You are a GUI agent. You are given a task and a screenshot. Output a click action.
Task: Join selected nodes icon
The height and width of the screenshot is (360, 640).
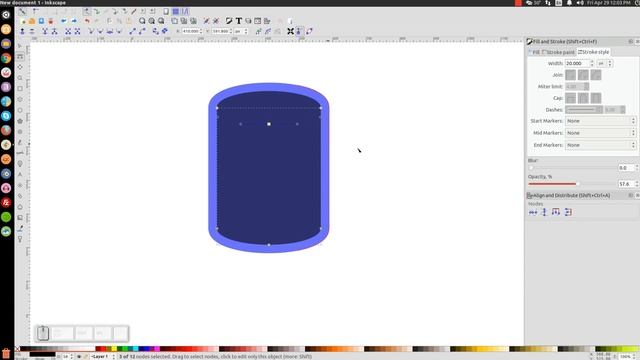pyautogui.click(x=44, y=31)
